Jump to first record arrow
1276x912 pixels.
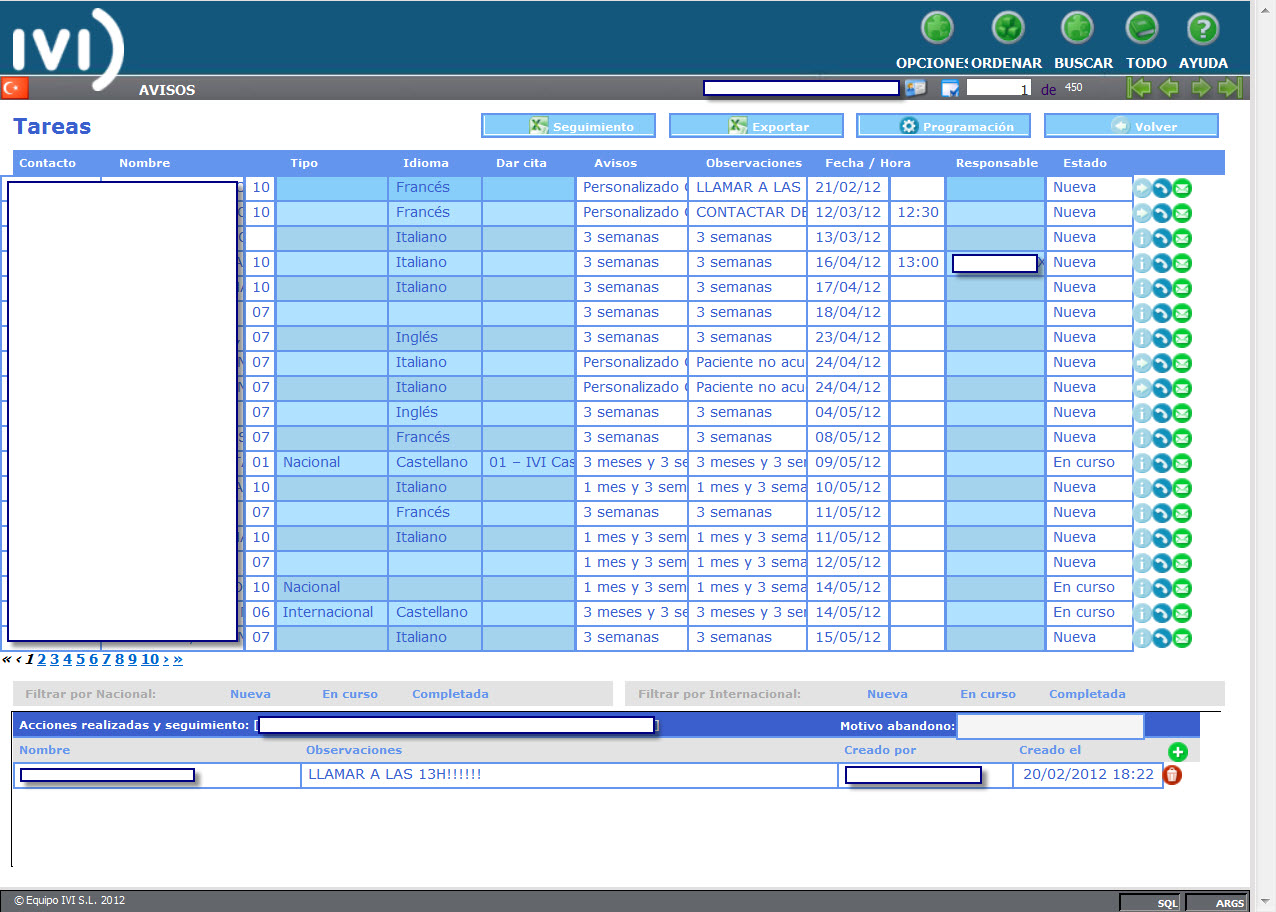click(x=1138, y=88)
